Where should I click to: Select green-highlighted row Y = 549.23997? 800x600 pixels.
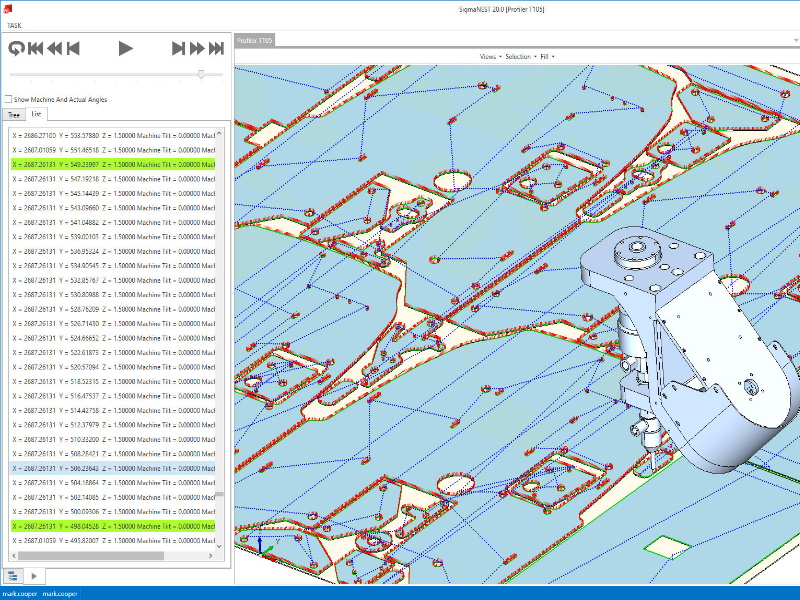(113, 164)
